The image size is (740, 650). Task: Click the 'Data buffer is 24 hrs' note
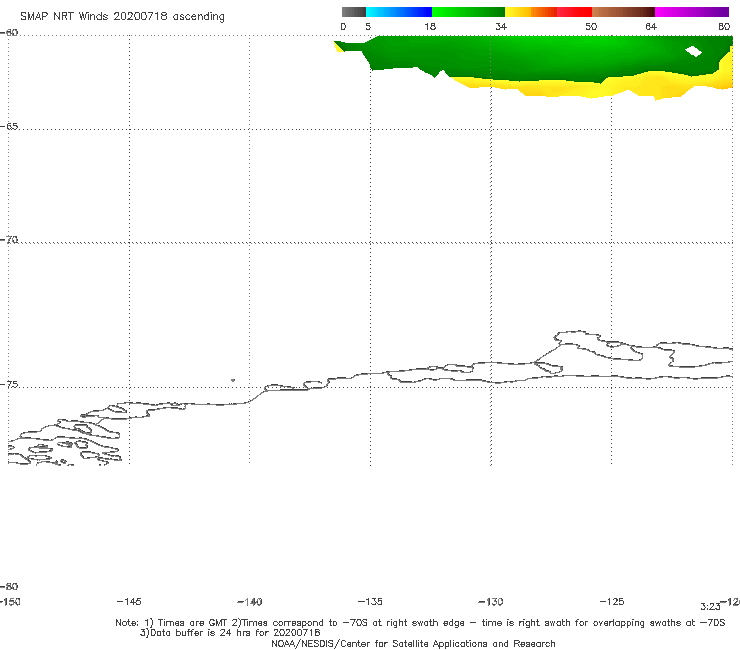(x=230, y=633)
